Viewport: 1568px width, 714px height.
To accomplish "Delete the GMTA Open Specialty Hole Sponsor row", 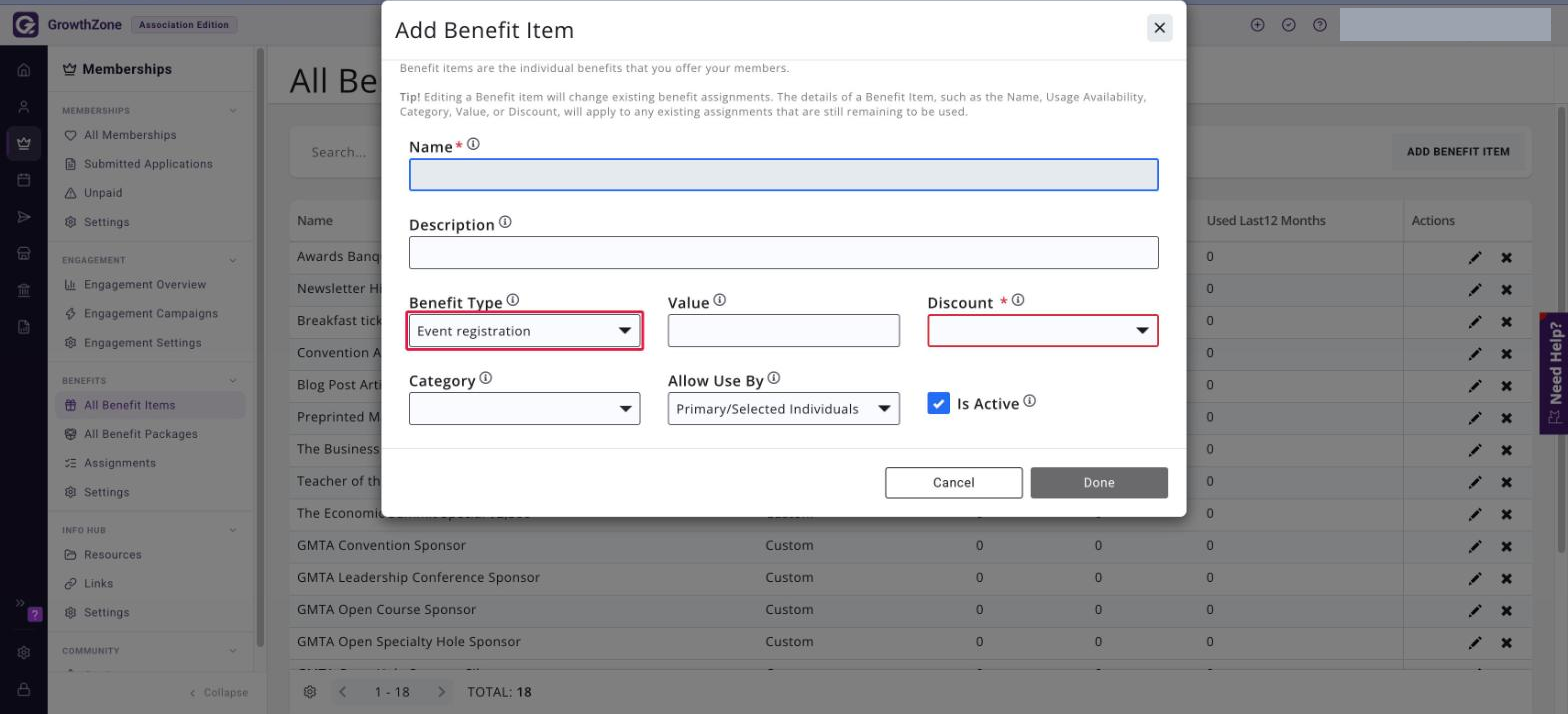I will click(1506, 642).
